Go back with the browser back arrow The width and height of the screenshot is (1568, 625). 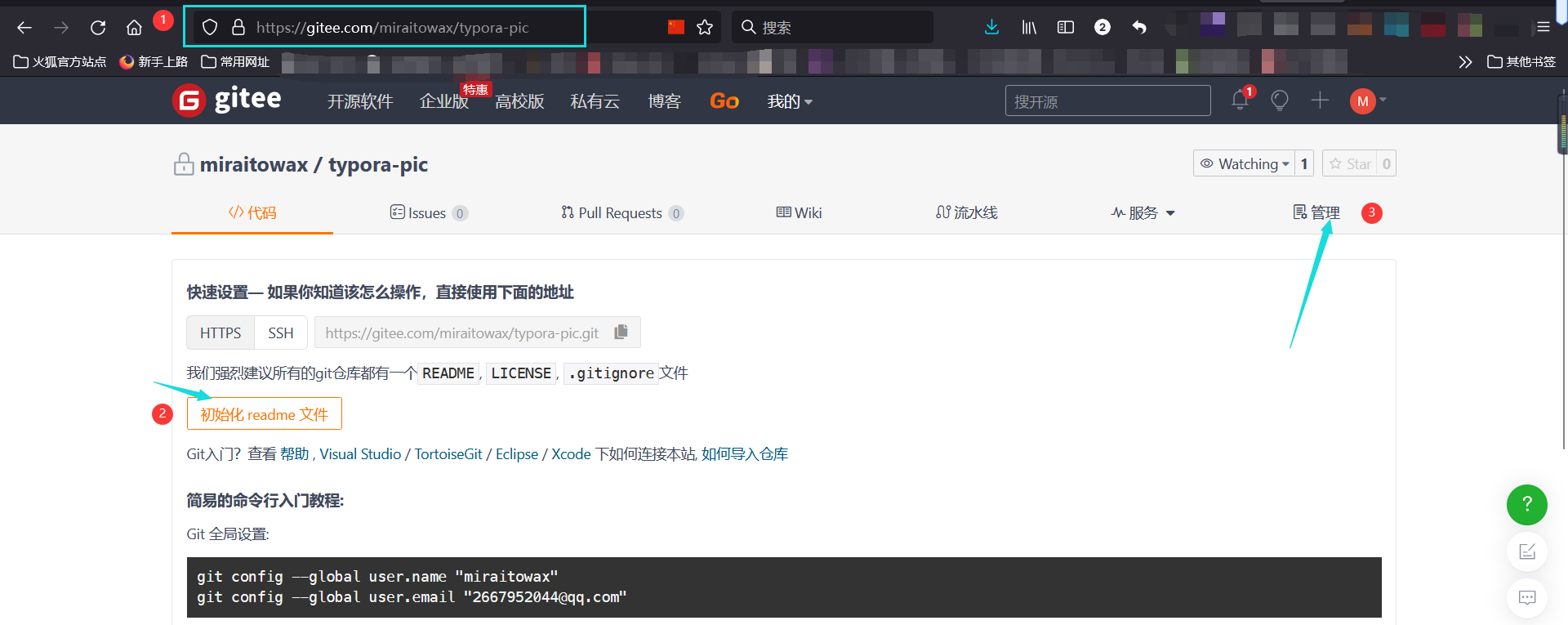[24, 28]
